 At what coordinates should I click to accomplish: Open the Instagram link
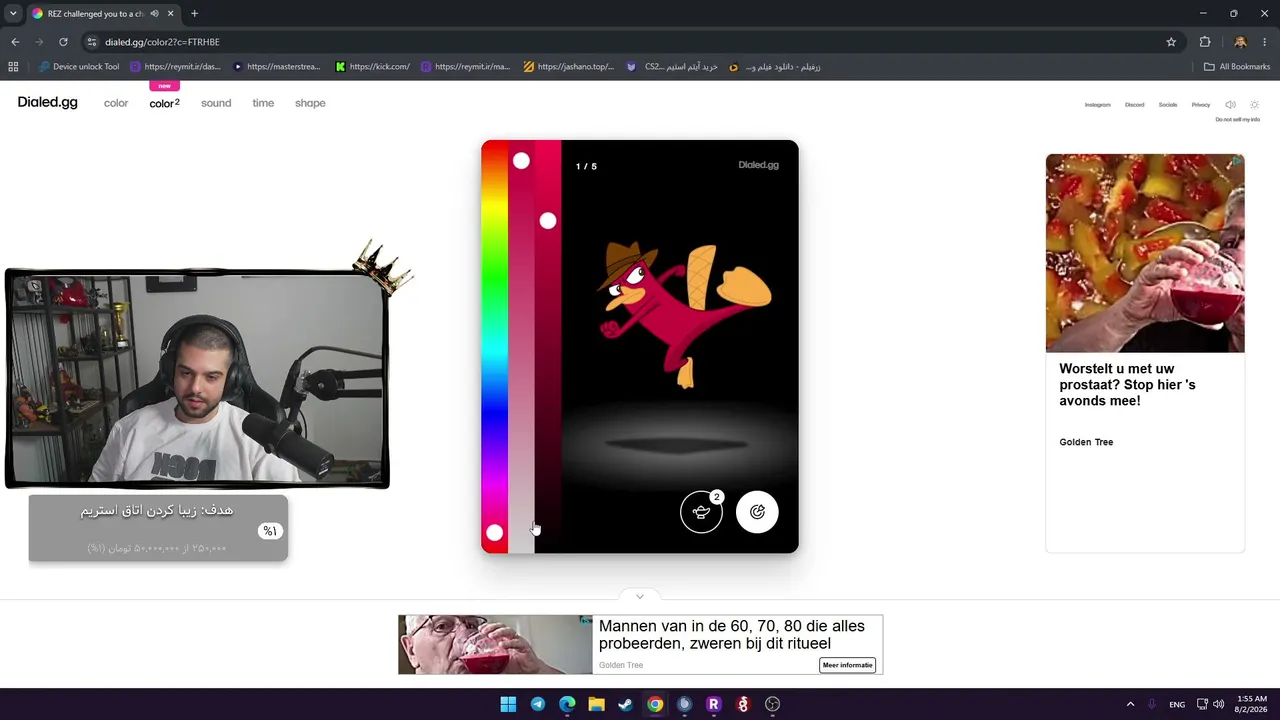tap(1097, 105)
